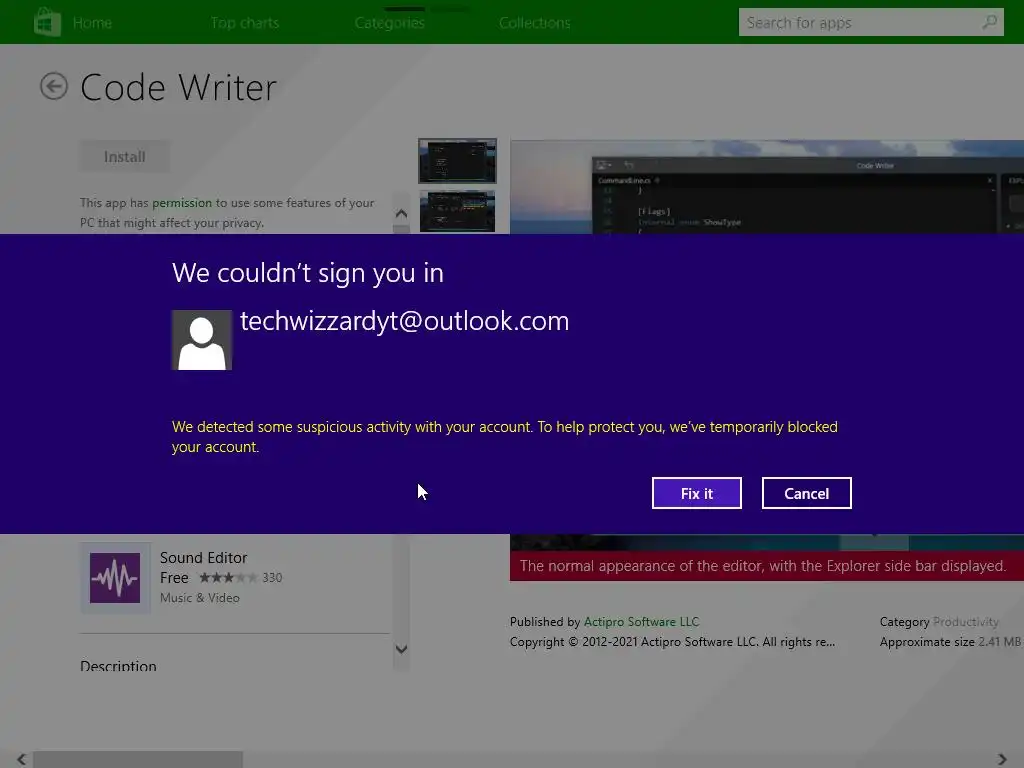
Task: Click the screenshot caption about Explorer side bar
Action: [x=763, y=566]
